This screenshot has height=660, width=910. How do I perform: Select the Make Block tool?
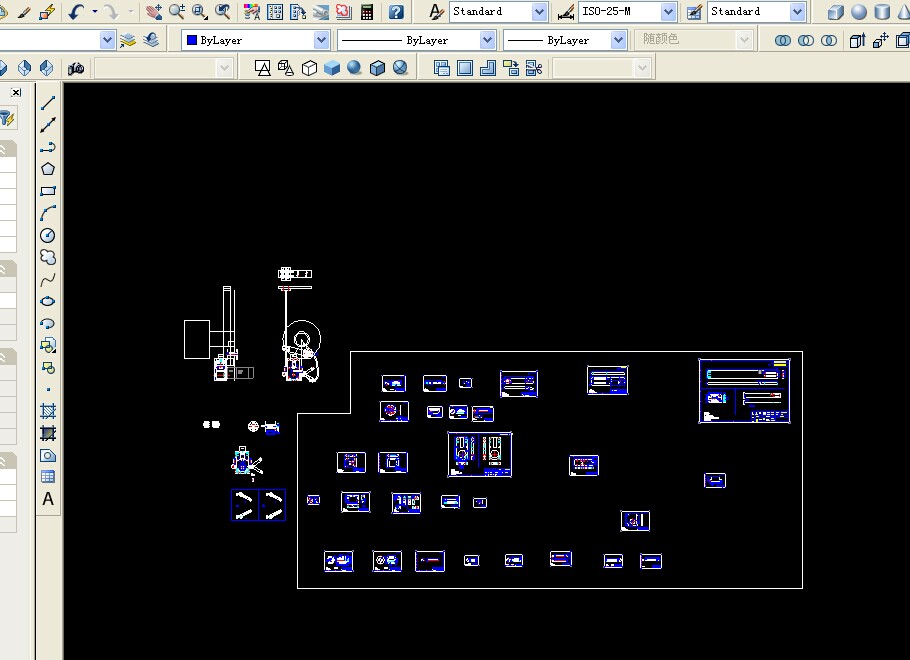pos(48,367)
